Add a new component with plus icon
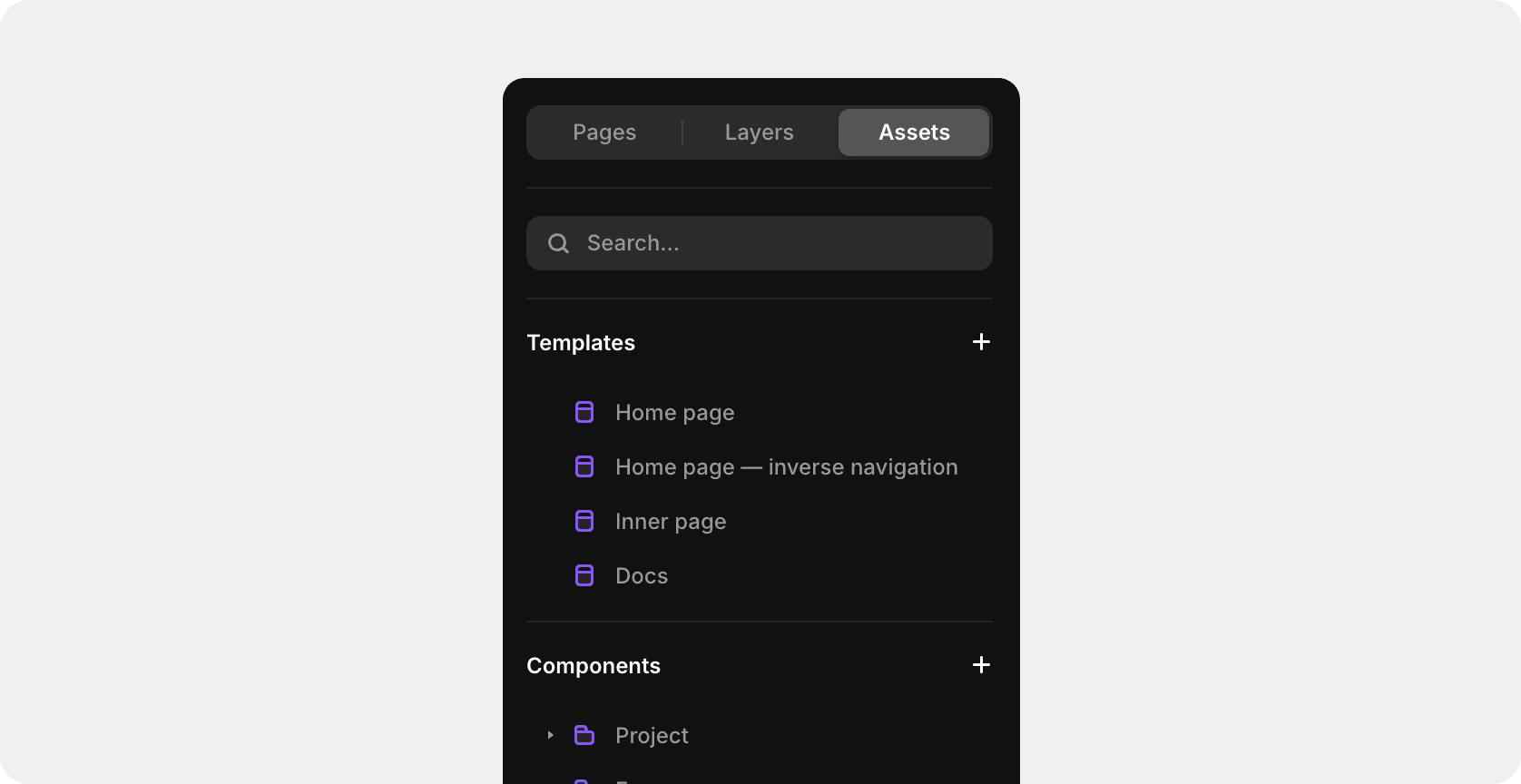1521x784 pixels. tap(981, 665)
